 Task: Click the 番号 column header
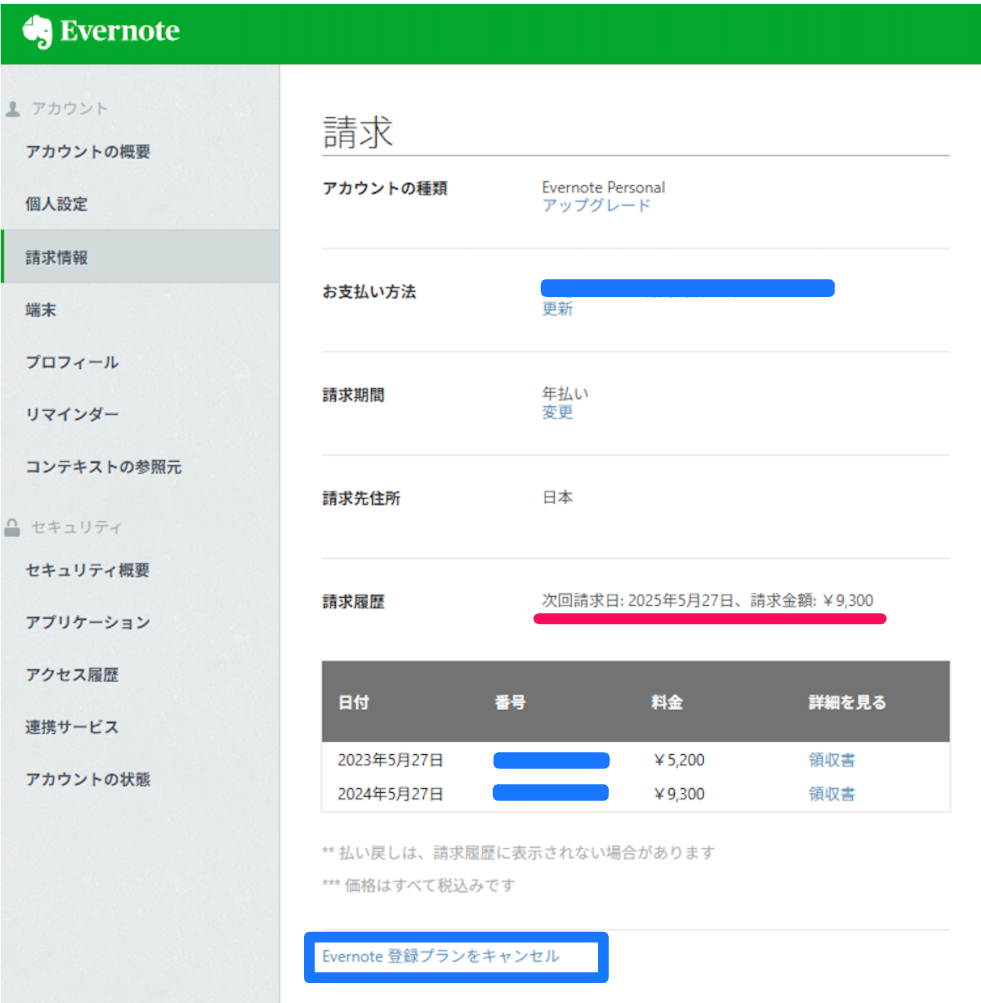pyautogui.click(x=510, y=702)
